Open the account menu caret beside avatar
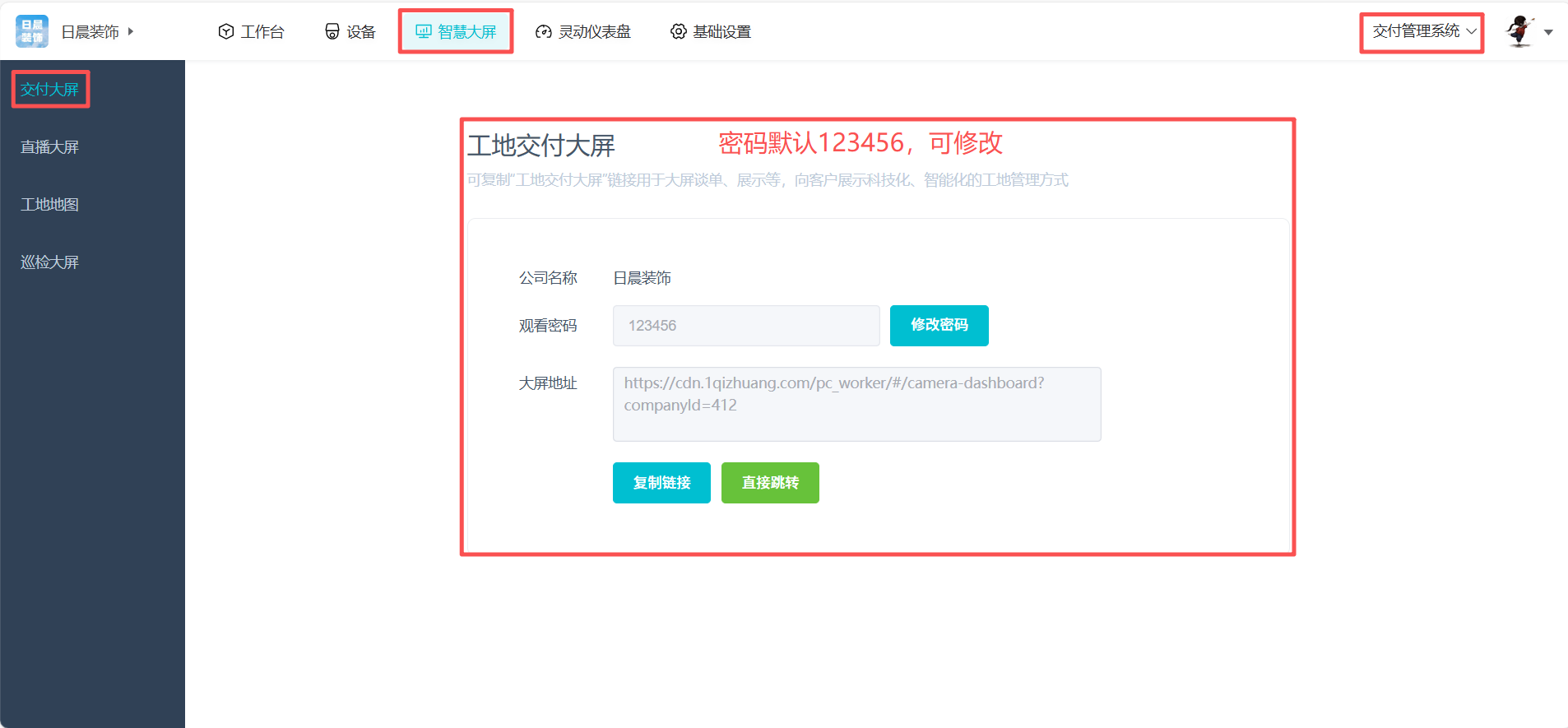 [x=1548, y=32]
